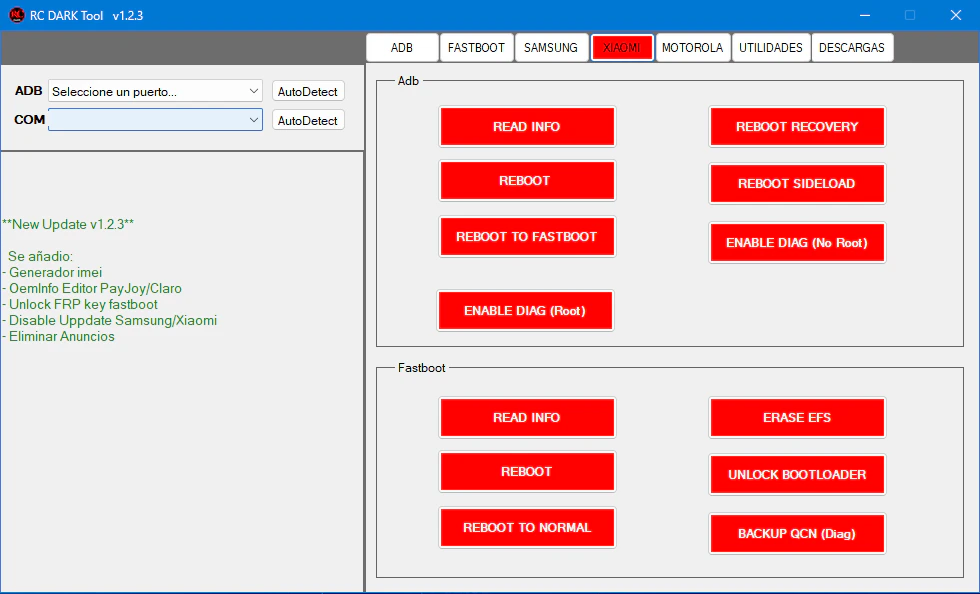Click the XIAOMI tab
The image size is (980, 594).
tap(622, 48)
